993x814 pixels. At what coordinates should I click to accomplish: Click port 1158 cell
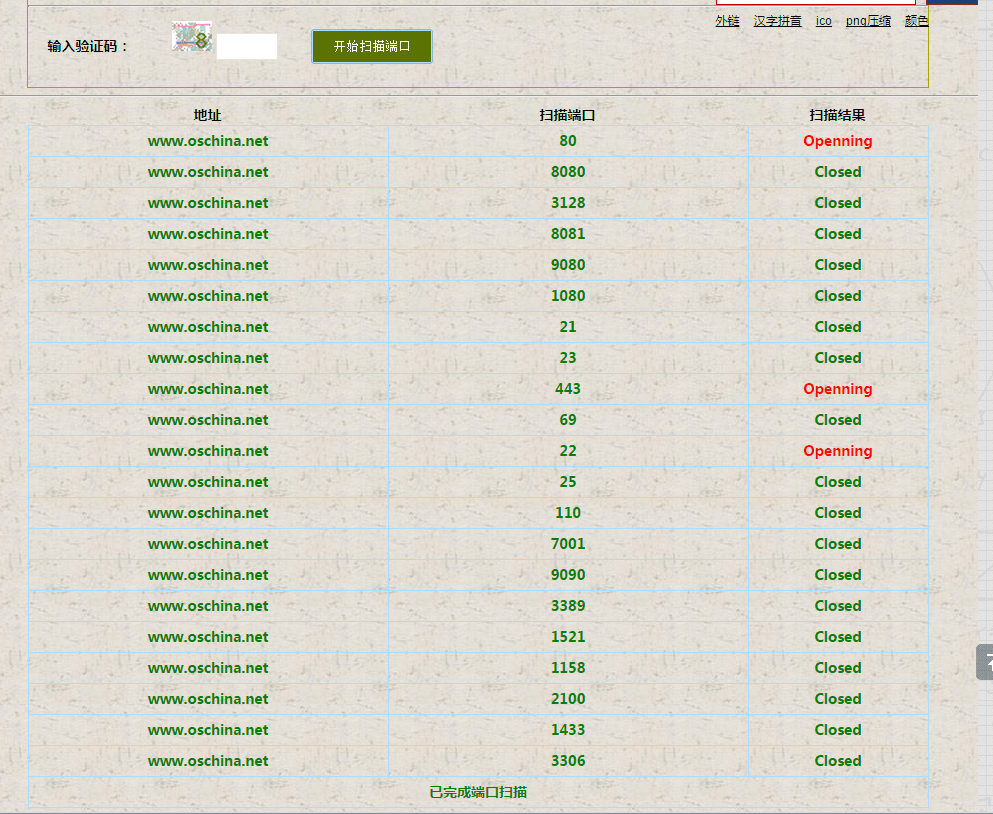click(568, 668)
